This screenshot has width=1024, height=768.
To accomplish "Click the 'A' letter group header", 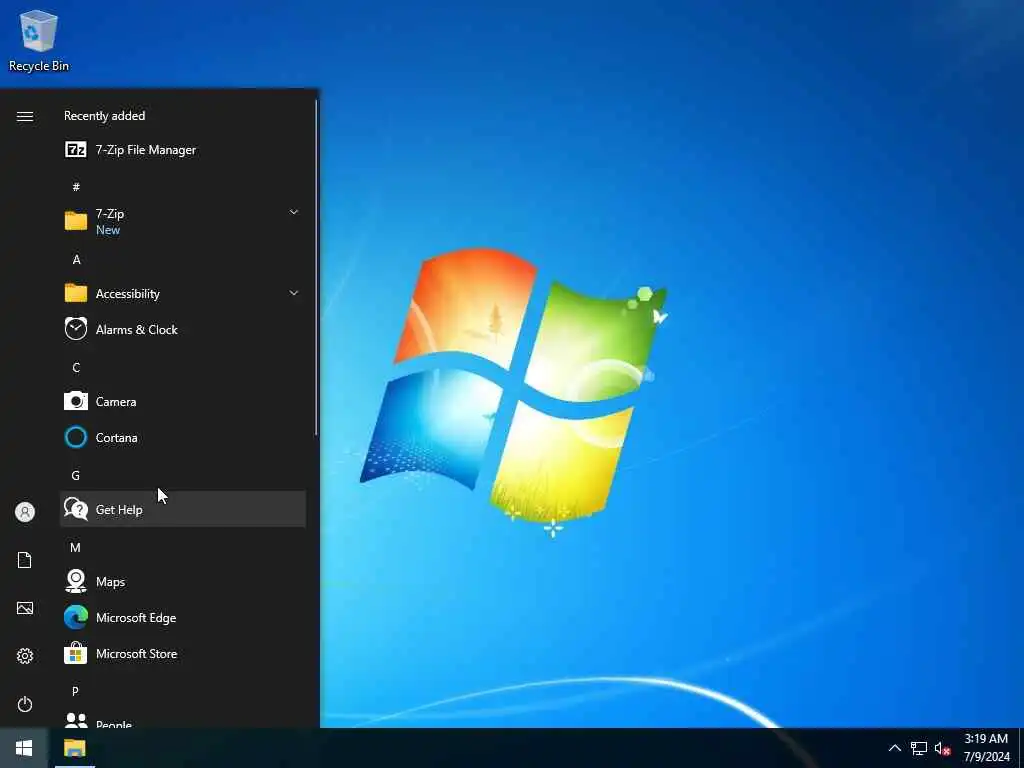I will coord(76,259).
